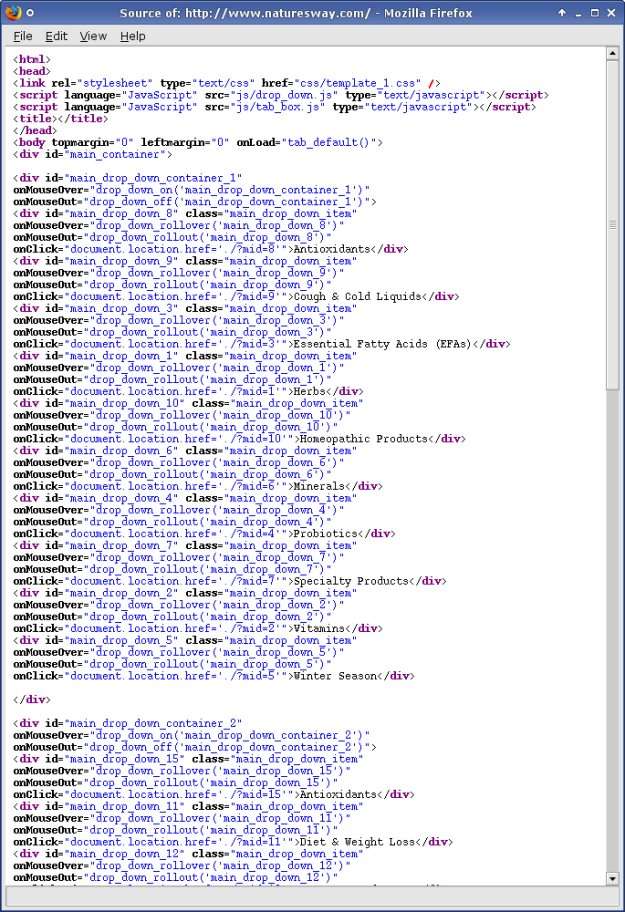Viewport: 625px width, 912px height.
Task: Click the empty title tag line
Action: click(60, 119)
